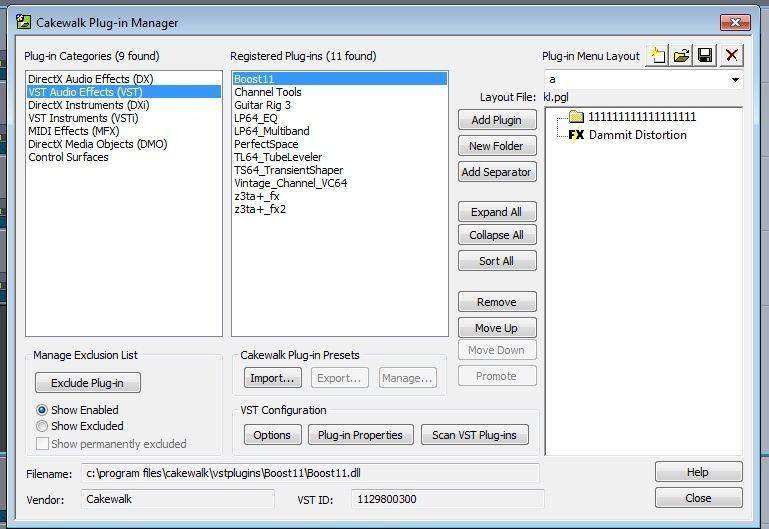Click the Scan VST Plug-ins button
This screenshot has width=769, height=529.
point(475,435)
